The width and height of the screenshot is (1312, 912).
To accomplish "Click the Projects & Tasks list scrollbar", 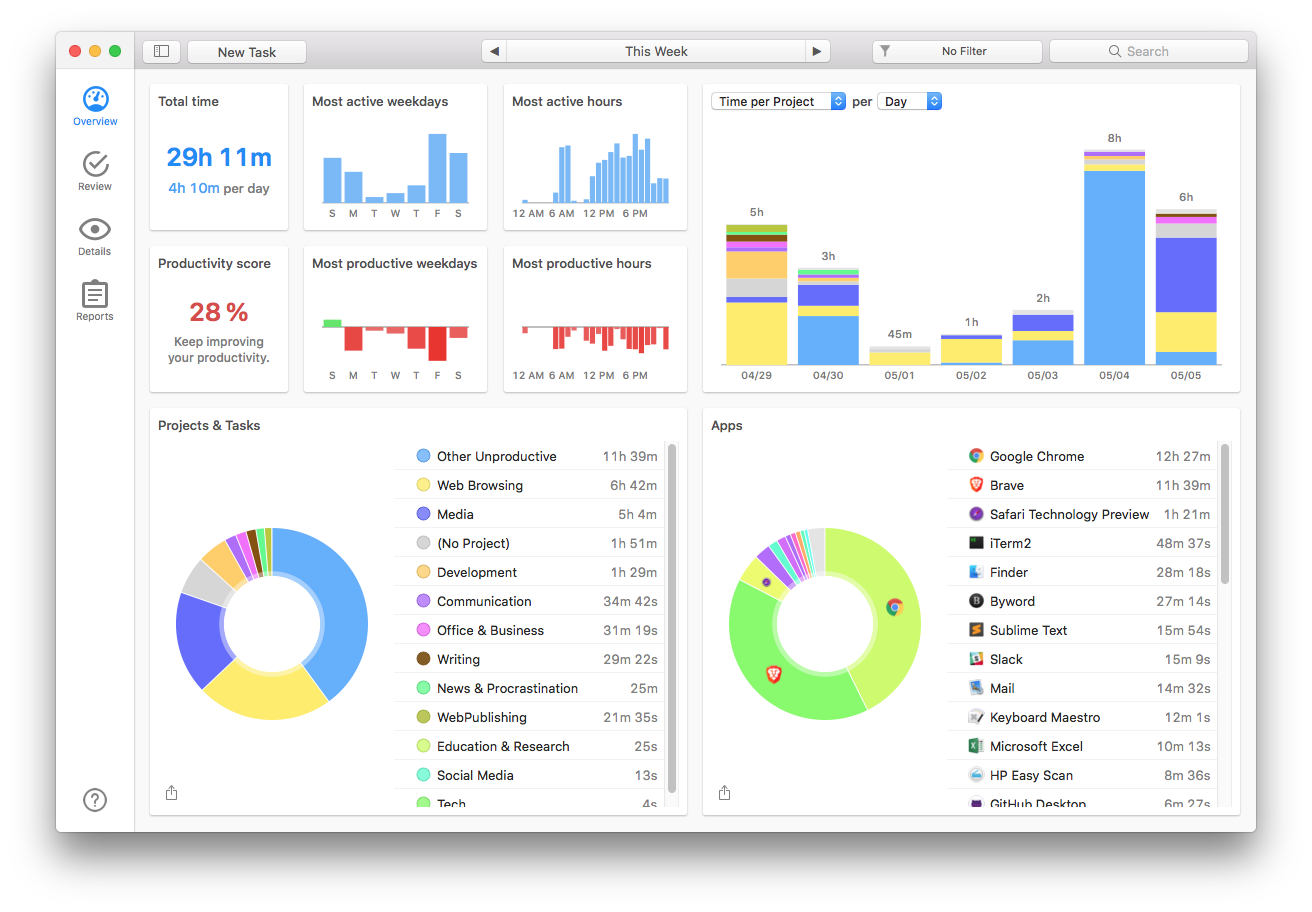I will tap(672, 618).
